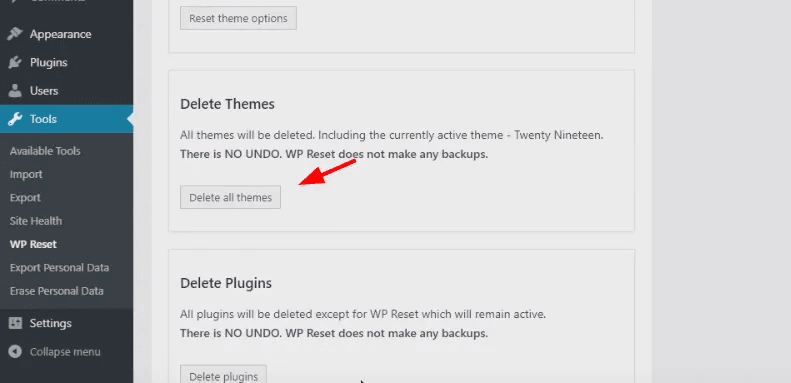
Task: Open Erase Personal Data page
Action: coord(56,291)
